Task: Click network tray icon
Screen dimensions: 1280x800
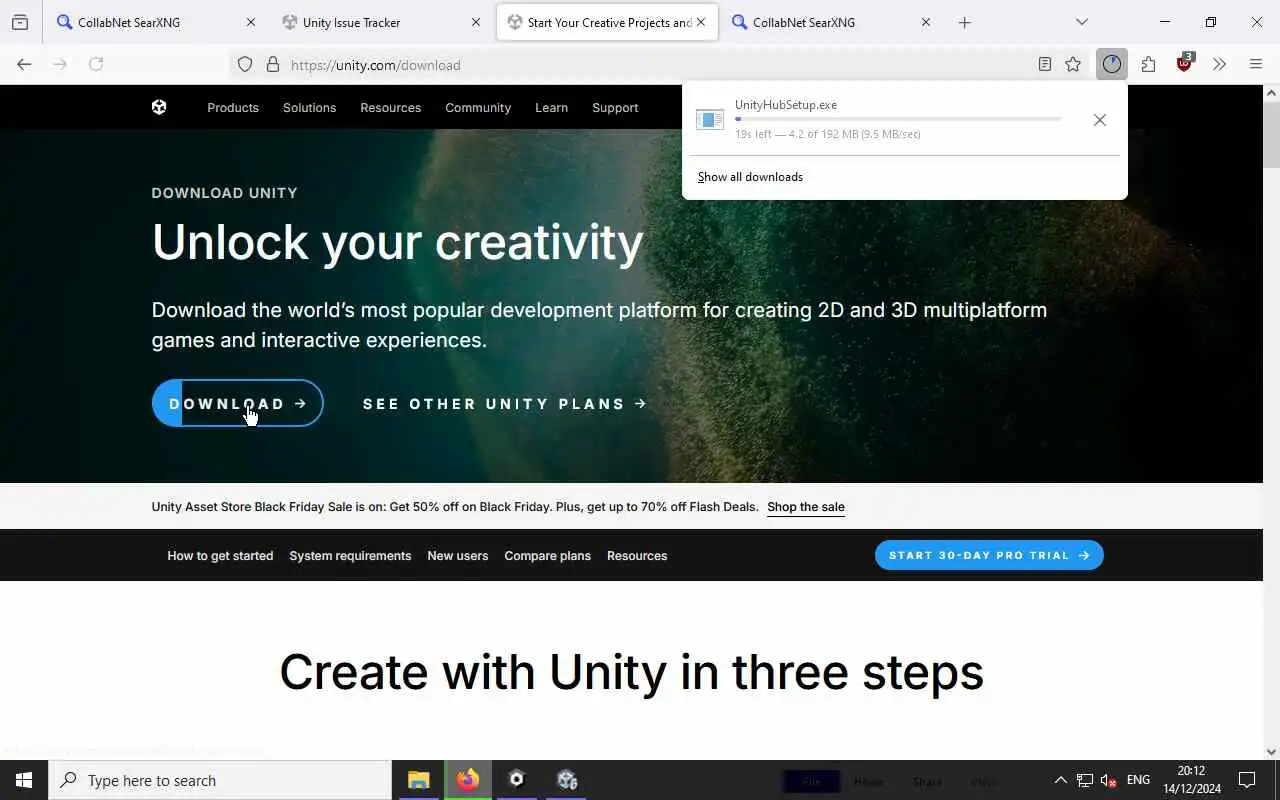Action: tap(1084, 780)
